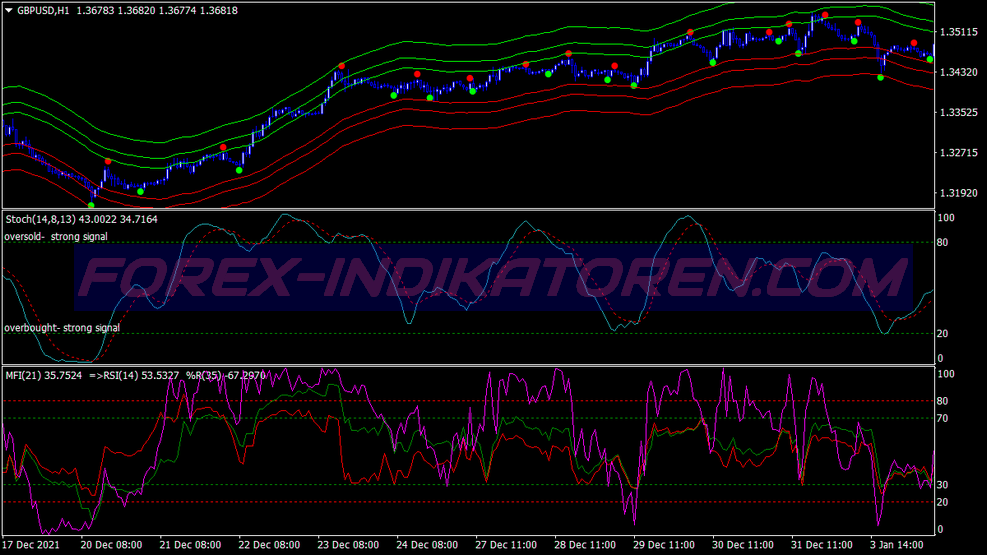Click the rightmost green signal dot
This screenshot has width=987, height=555.
pos(930,59)
